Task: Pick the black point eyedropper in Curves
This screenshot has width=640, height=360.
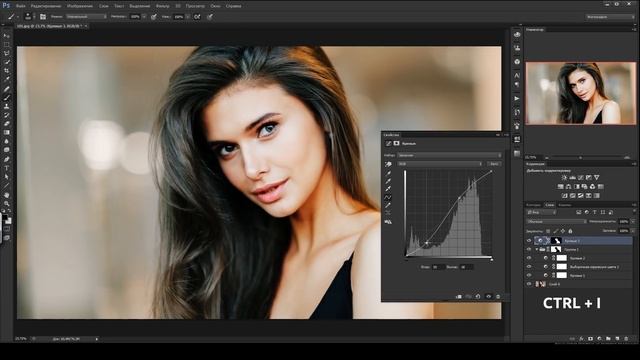Action: coord(388,173)
